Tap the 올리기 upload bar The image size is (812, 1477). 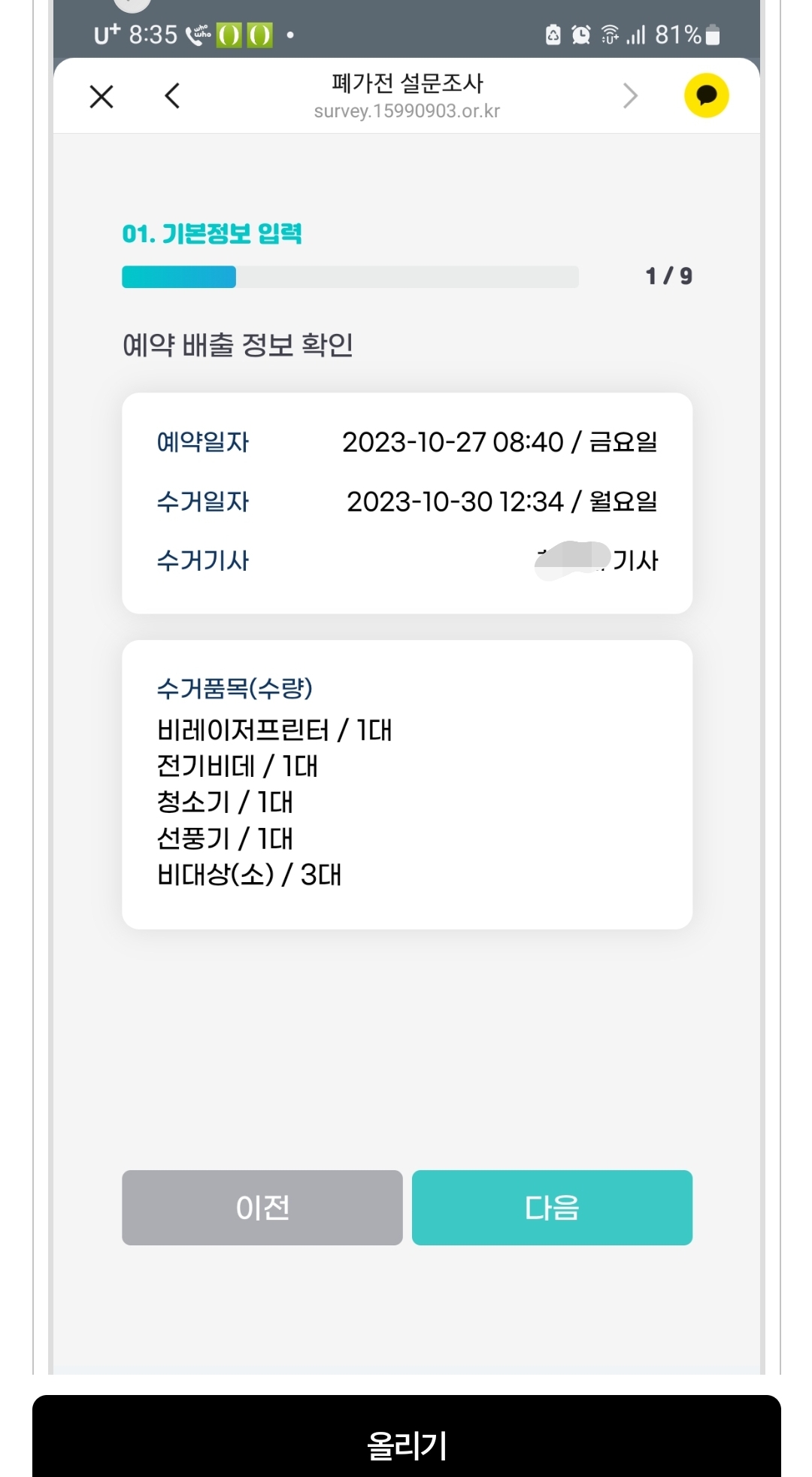coord(406,1444)
